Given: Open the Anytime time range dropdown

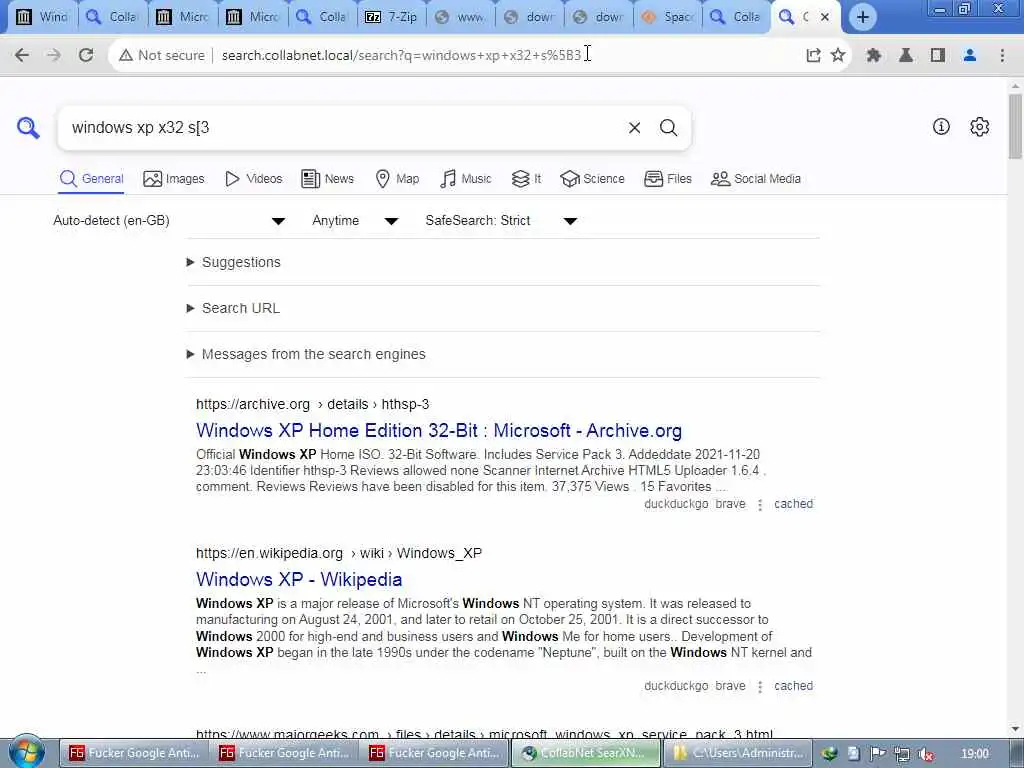Looking at the screenshot, I should [355, 221].
